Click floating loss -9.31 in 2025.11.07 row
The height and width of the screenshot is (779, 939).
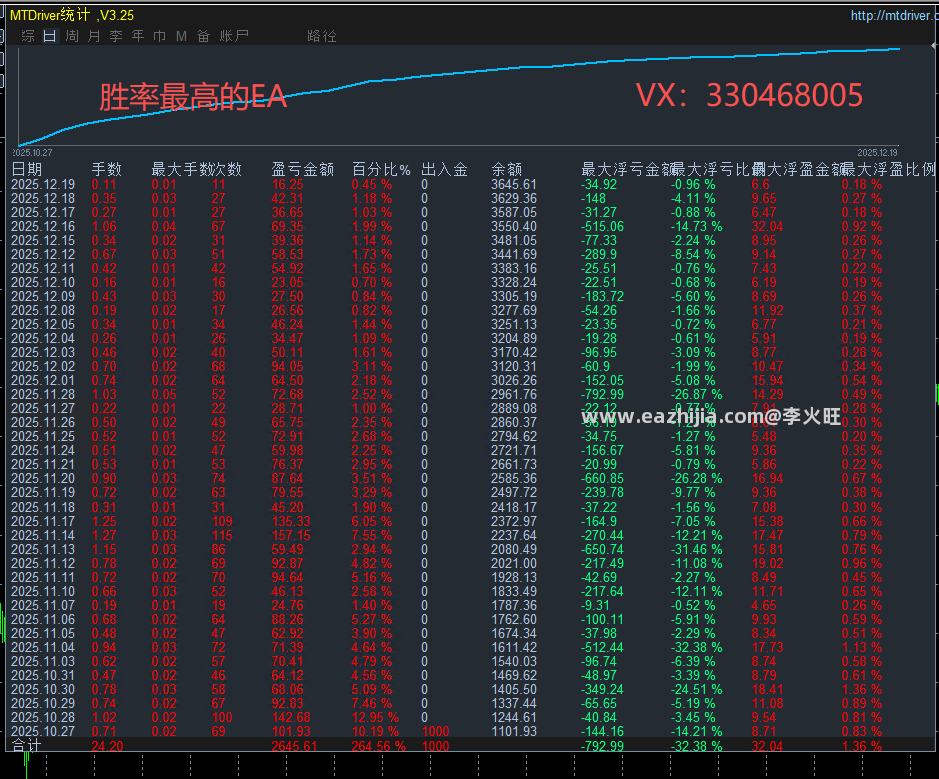[x=595, y=605]
